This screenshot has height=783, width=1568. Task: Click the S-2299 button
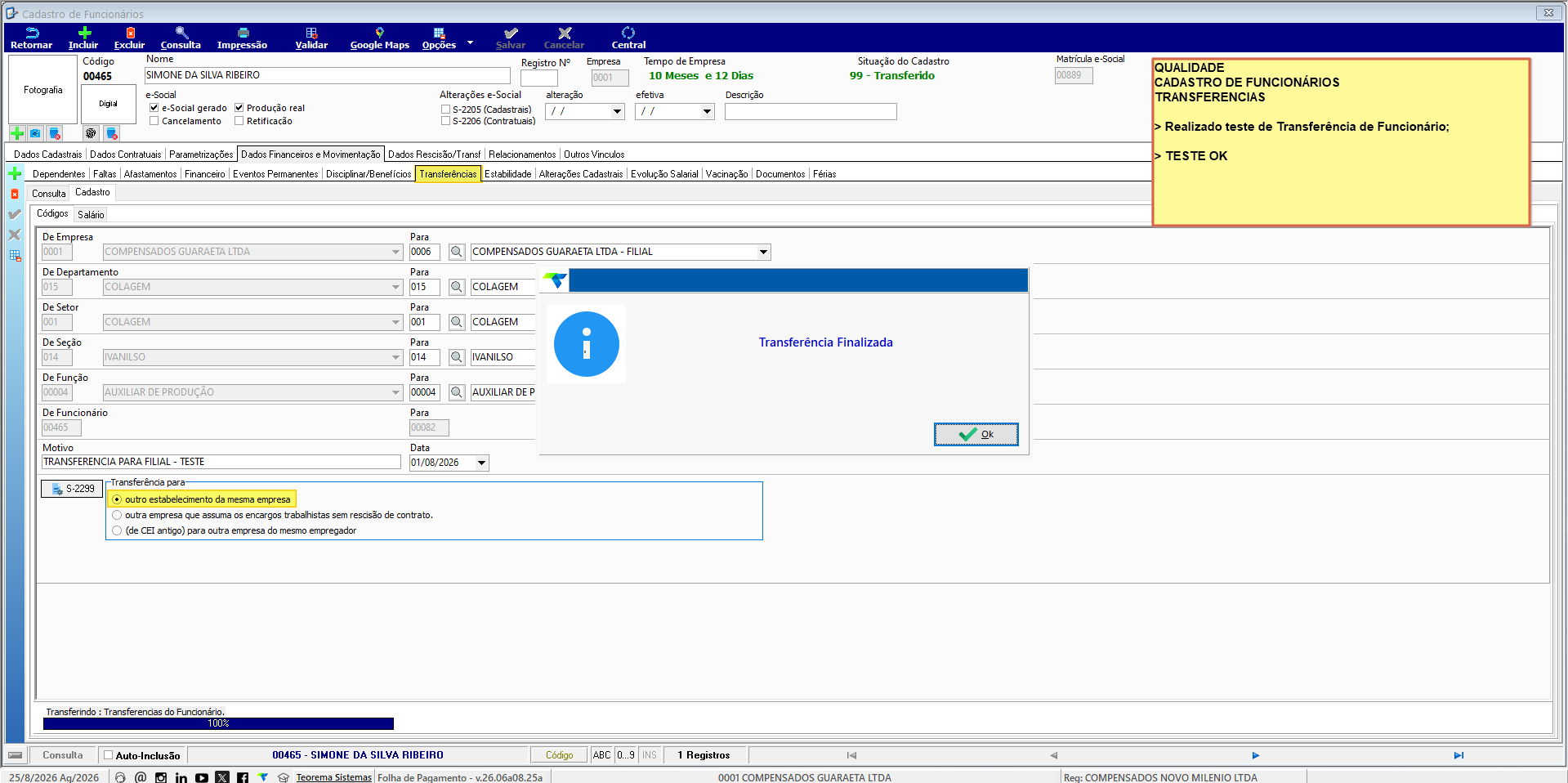[x=72, y=489]
